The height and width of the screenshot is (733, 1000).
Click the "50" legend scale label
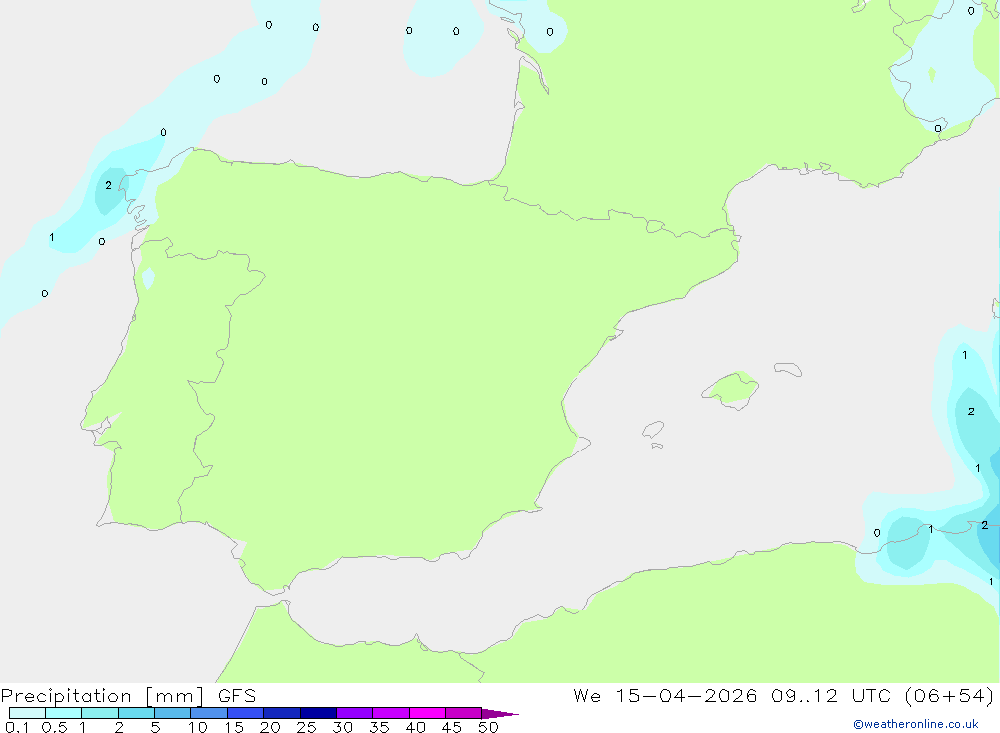pyautogui.click(x=488, y=727)
